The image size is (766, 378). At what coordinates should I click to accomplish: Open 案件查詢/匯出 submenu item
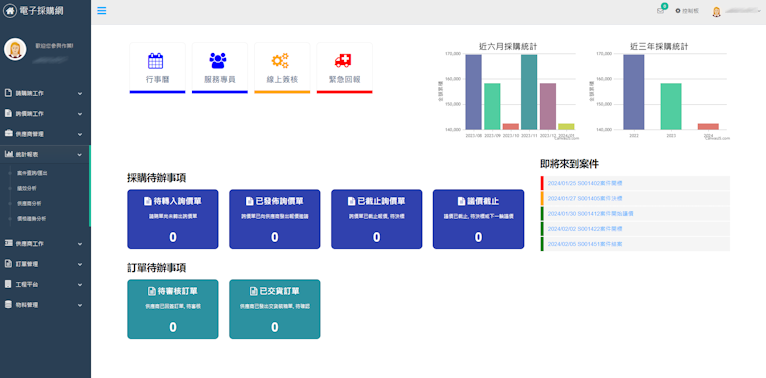tap(32, 173)
